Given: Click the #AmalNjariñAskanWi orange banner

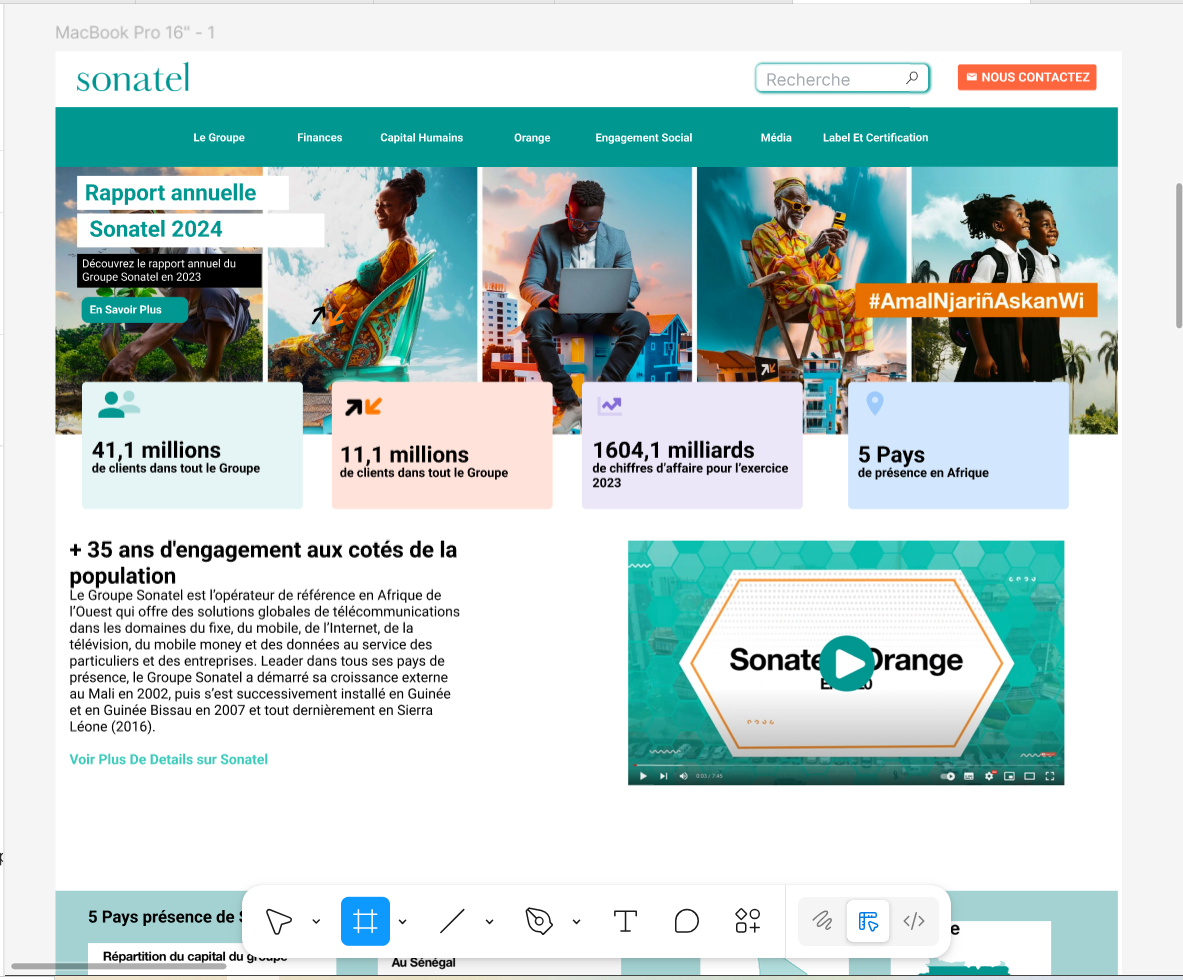Looking at the screenshot, I should [976, 301].
